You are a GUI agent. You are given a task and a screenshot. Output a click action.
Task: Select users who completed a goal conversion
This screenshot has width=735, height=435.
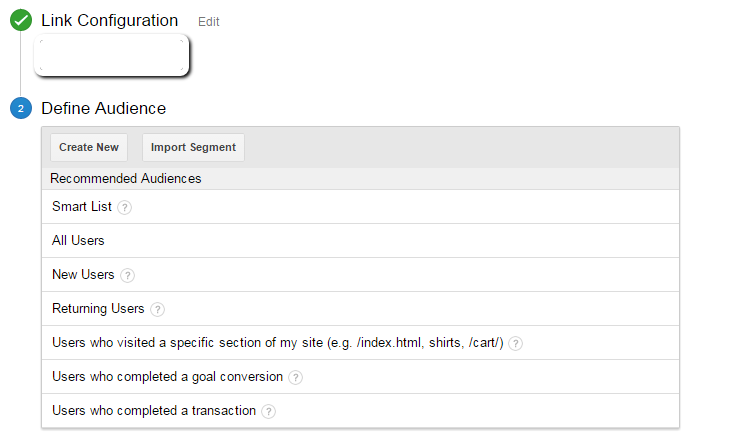click(x=360, y=376)
